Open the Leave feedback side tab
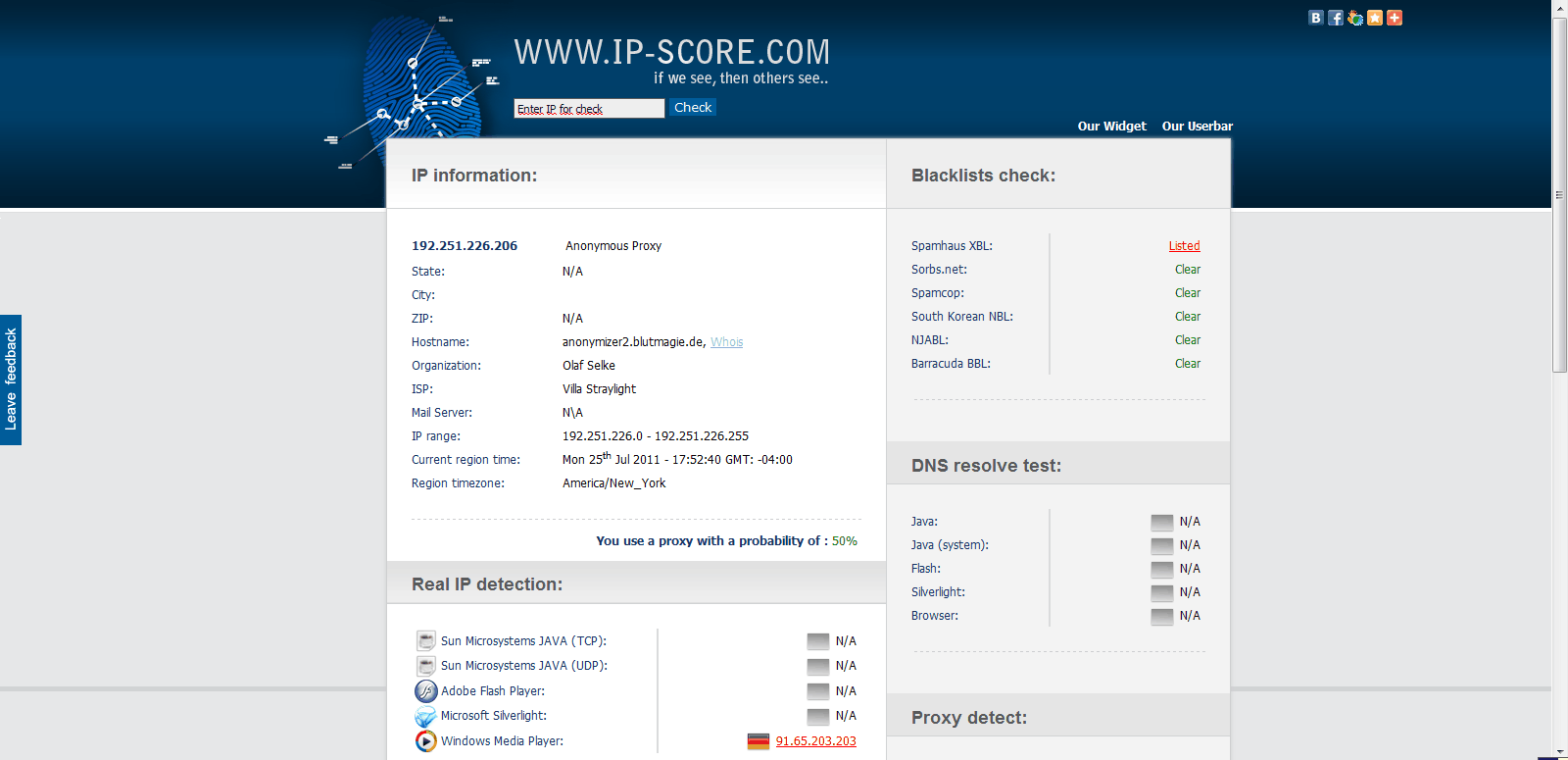 11,380
